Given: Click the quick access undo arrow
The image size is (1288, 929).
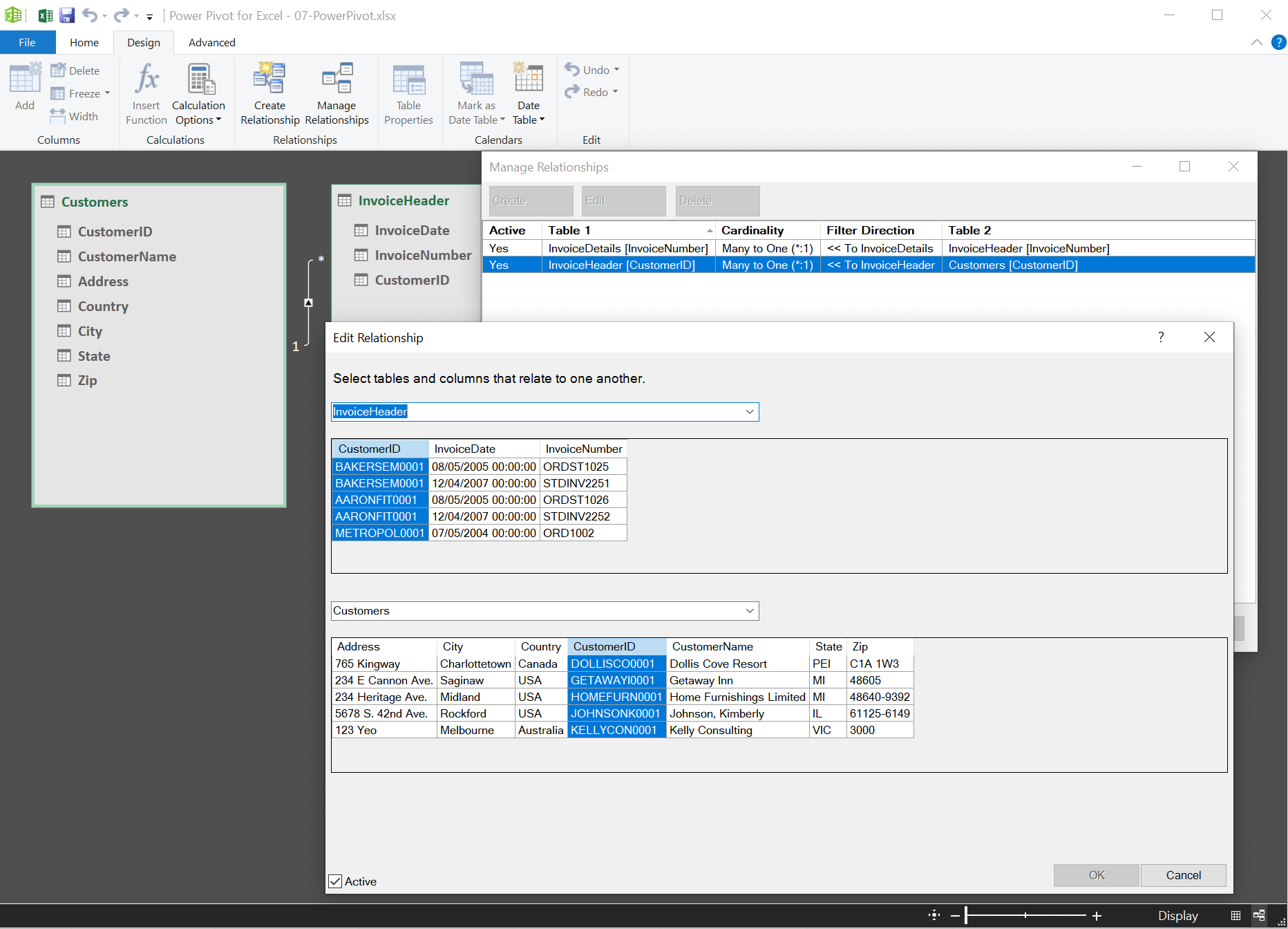Looking at the screenshot, I should click(x=90, y=15).
